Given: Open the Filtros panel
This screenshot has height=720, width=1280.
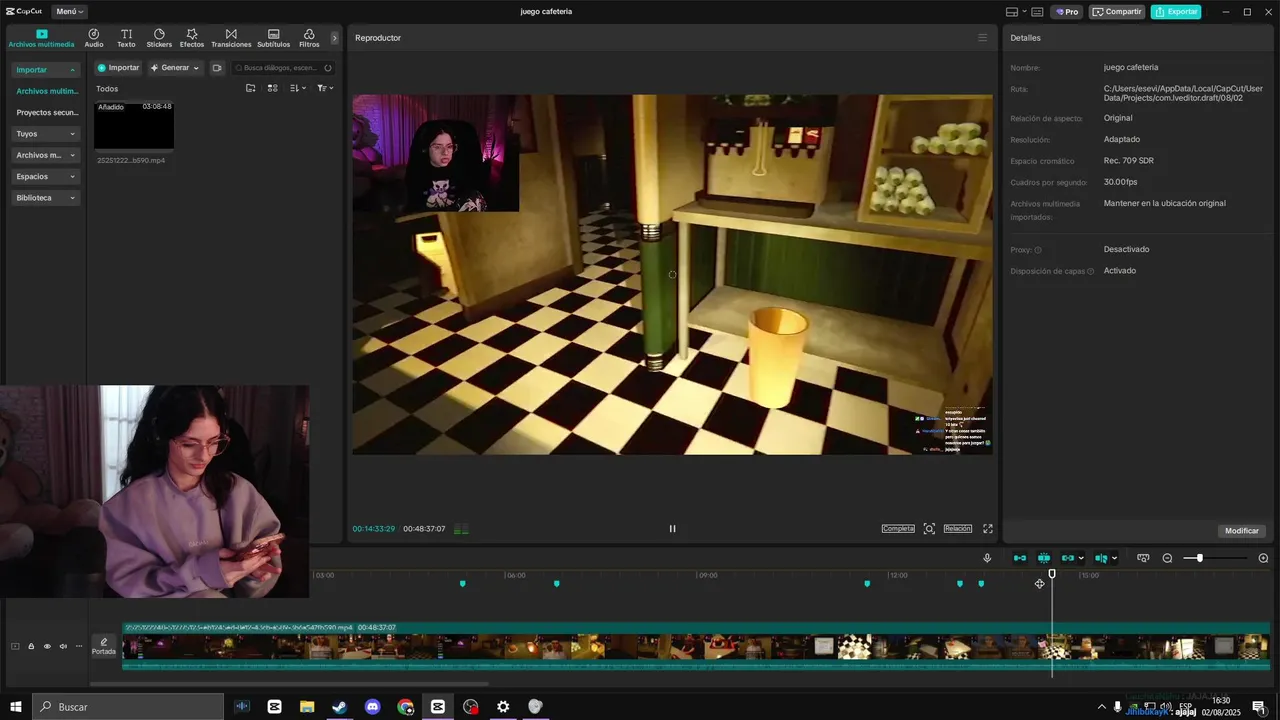Looking at the screenshot, I should 309,38.
